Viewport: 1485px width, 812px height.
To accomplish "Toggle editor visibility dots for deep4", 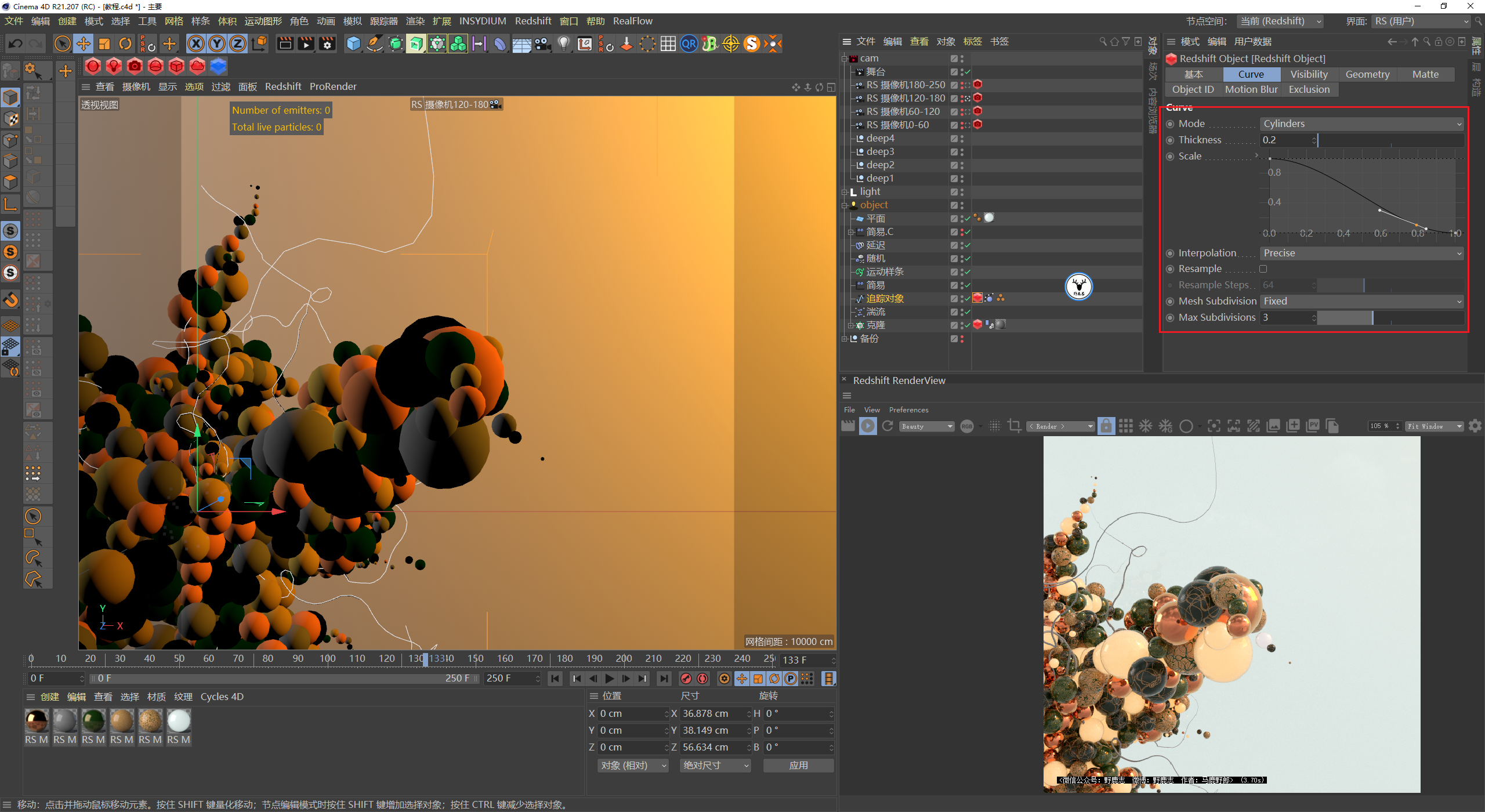I will (x=962, y=139).
